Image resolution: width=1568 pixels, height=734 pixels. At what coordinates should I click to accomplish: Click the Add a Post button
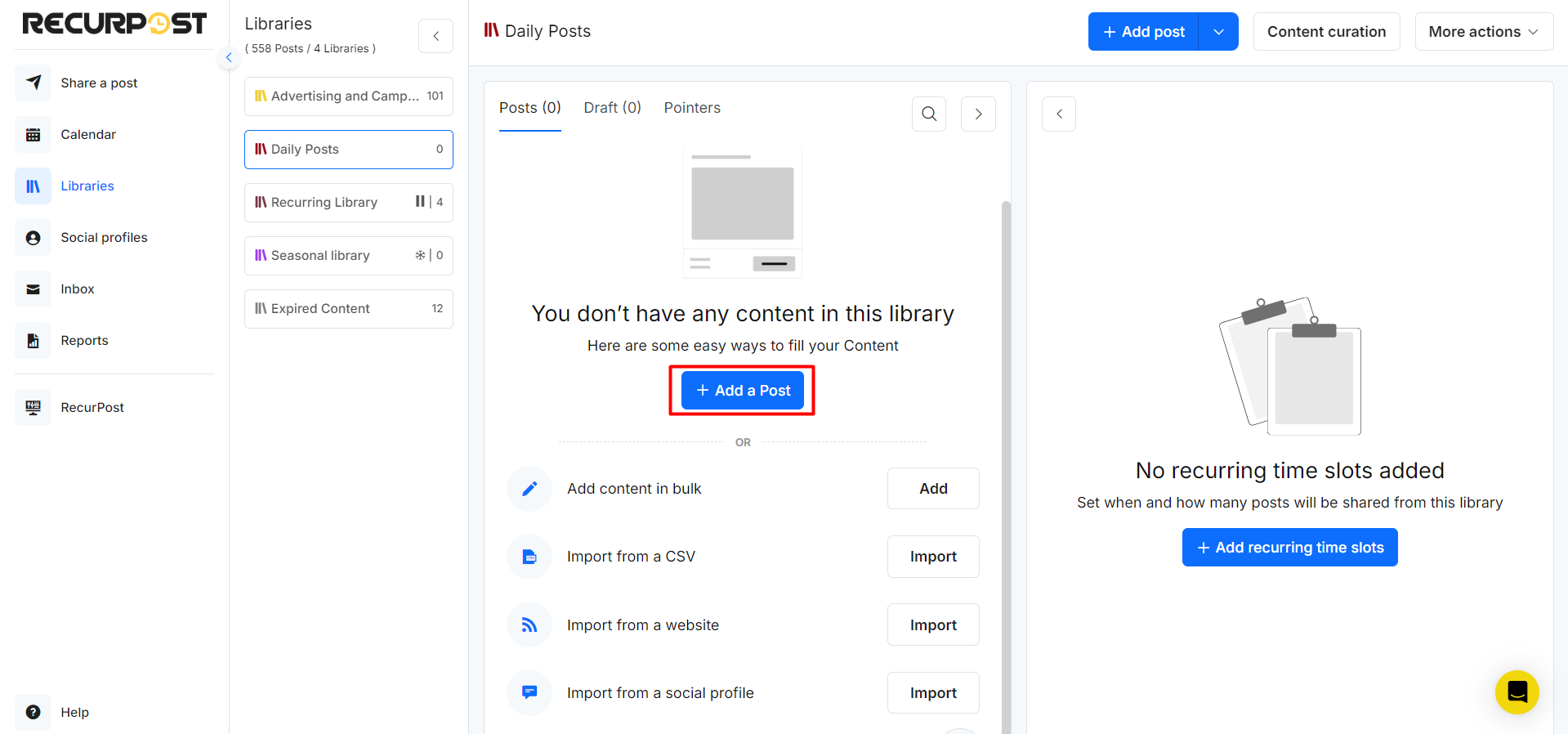pos(742,391)
